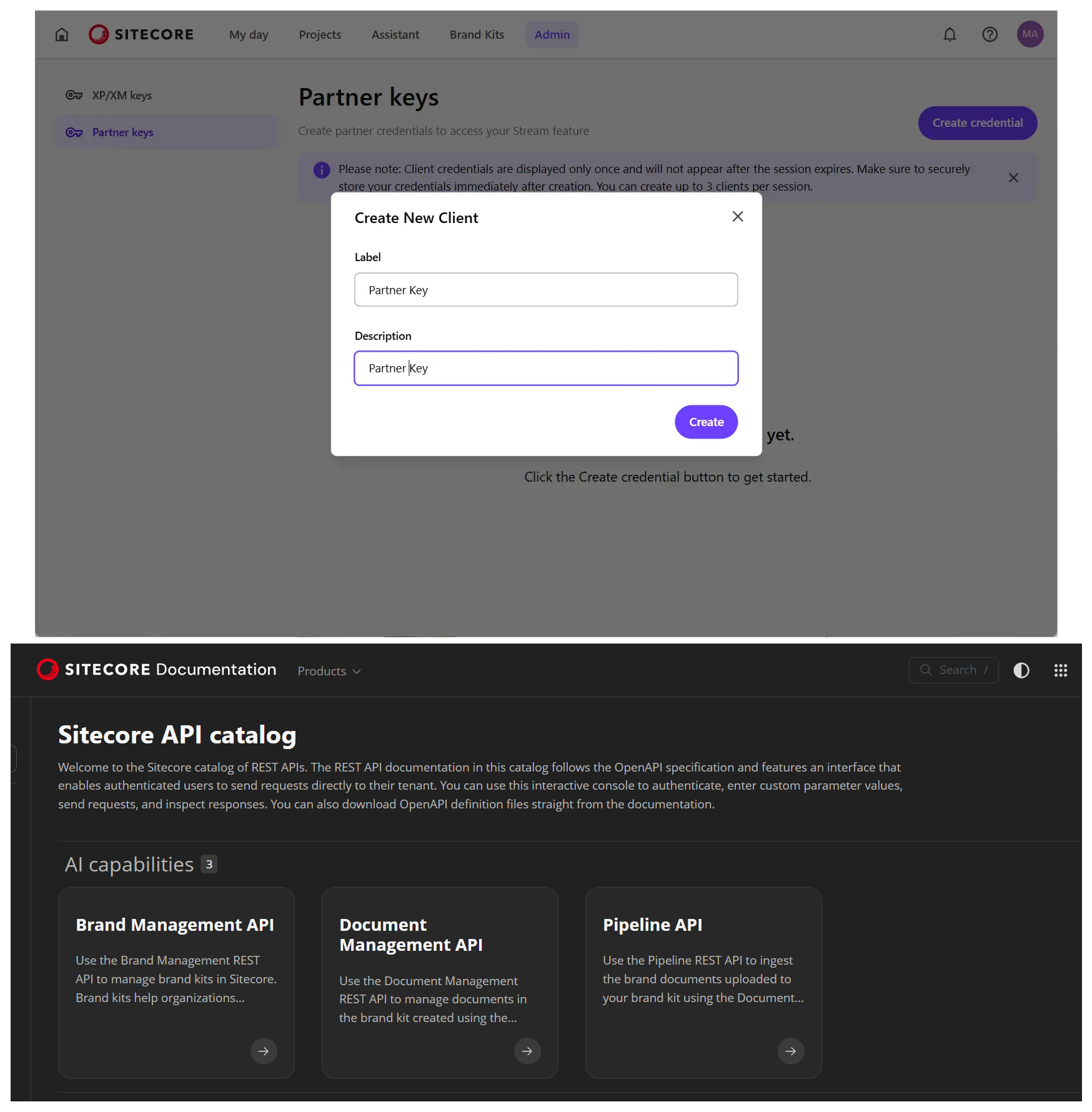Screen dimensions: 1092x1112
Task: Open the app launcher grid in Documentation header
Action: [1060, 670]
